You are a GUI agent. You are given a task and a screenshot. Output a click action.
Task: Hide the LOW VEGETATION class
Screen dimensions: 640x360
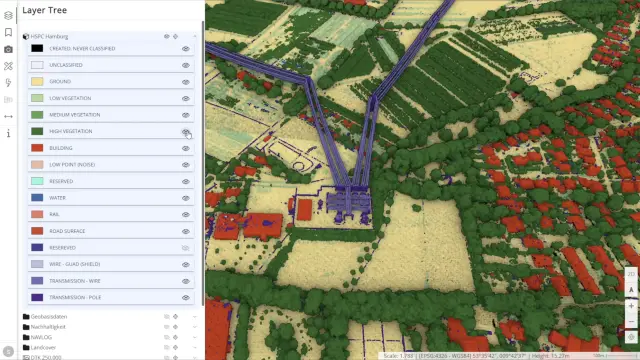point(186,98)
